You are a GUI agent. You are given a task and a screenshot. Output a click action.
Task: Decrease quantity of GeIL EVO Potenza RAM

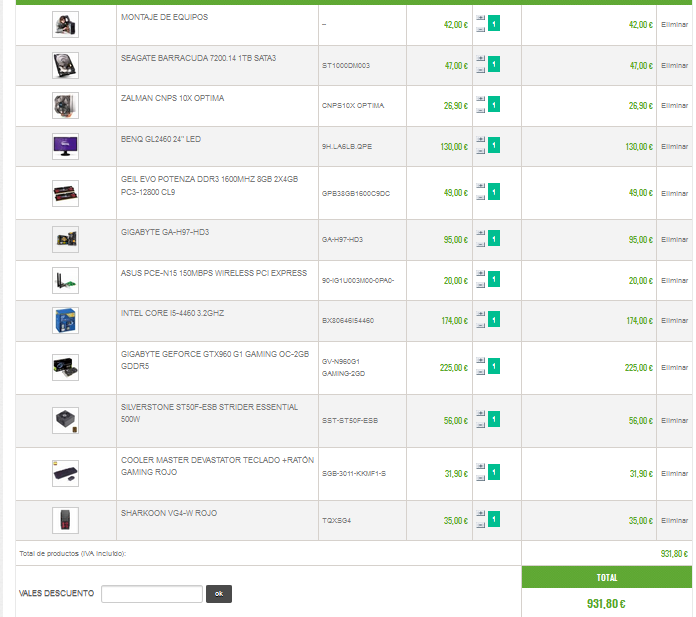(x=480, y=198)
